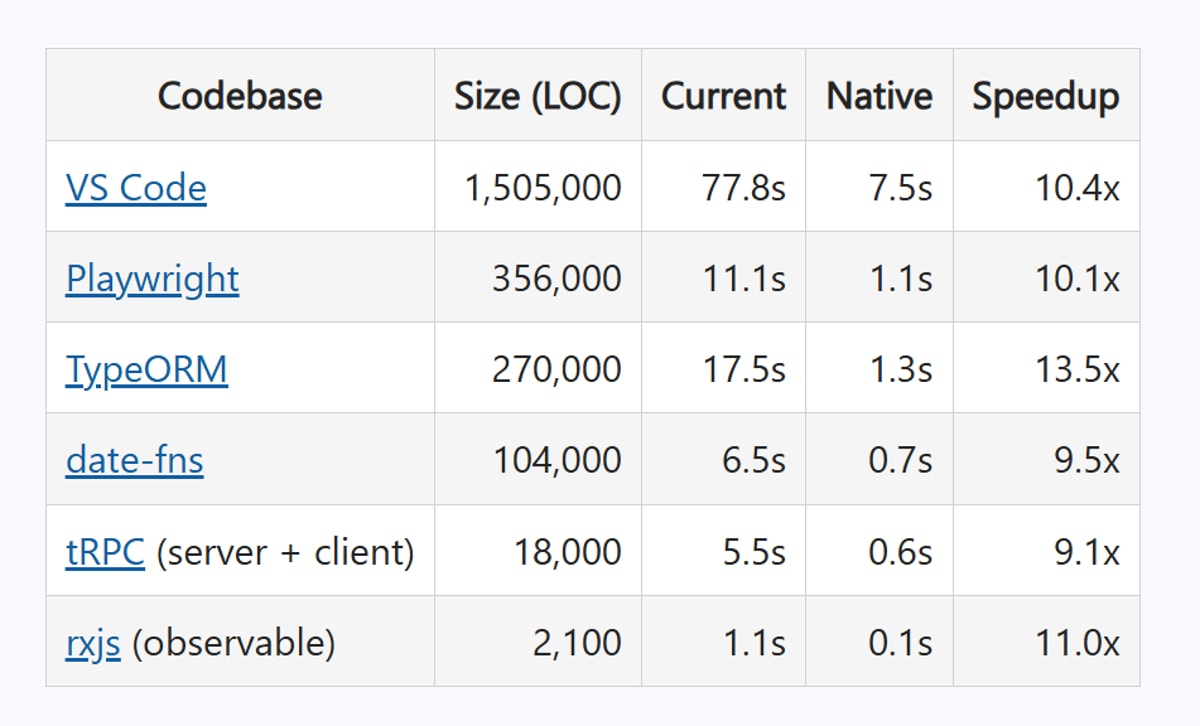
Task: Open the Playwright link
Action: click(152, 278)
